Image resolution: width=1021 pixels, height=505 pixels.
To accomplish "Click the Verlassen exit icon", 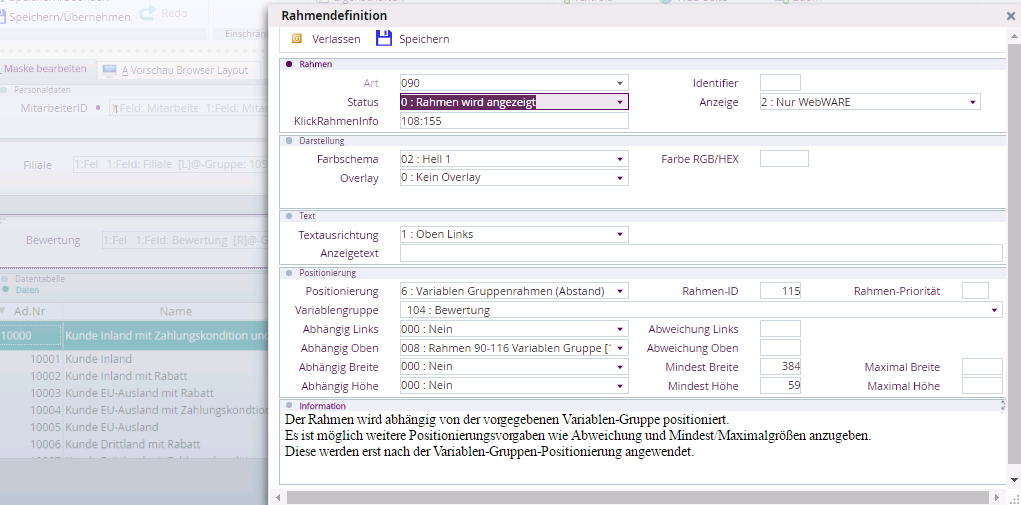I will (x=296, y=39).
